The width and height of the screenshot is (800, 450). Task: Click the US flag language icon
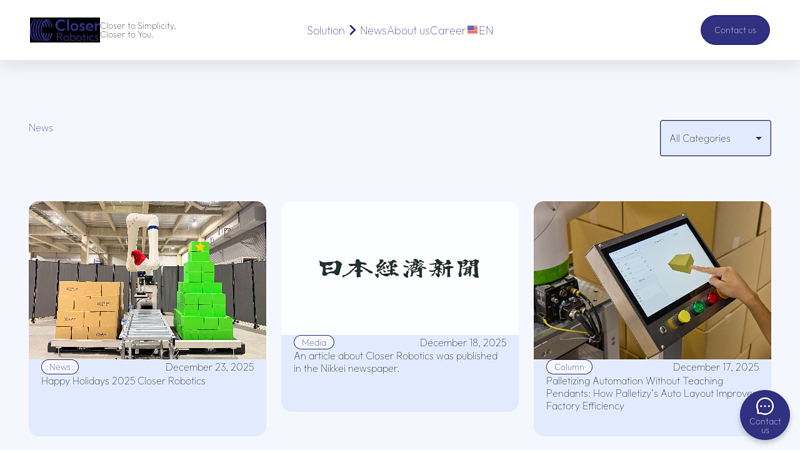pyautogui.click(x=472, y=30)
